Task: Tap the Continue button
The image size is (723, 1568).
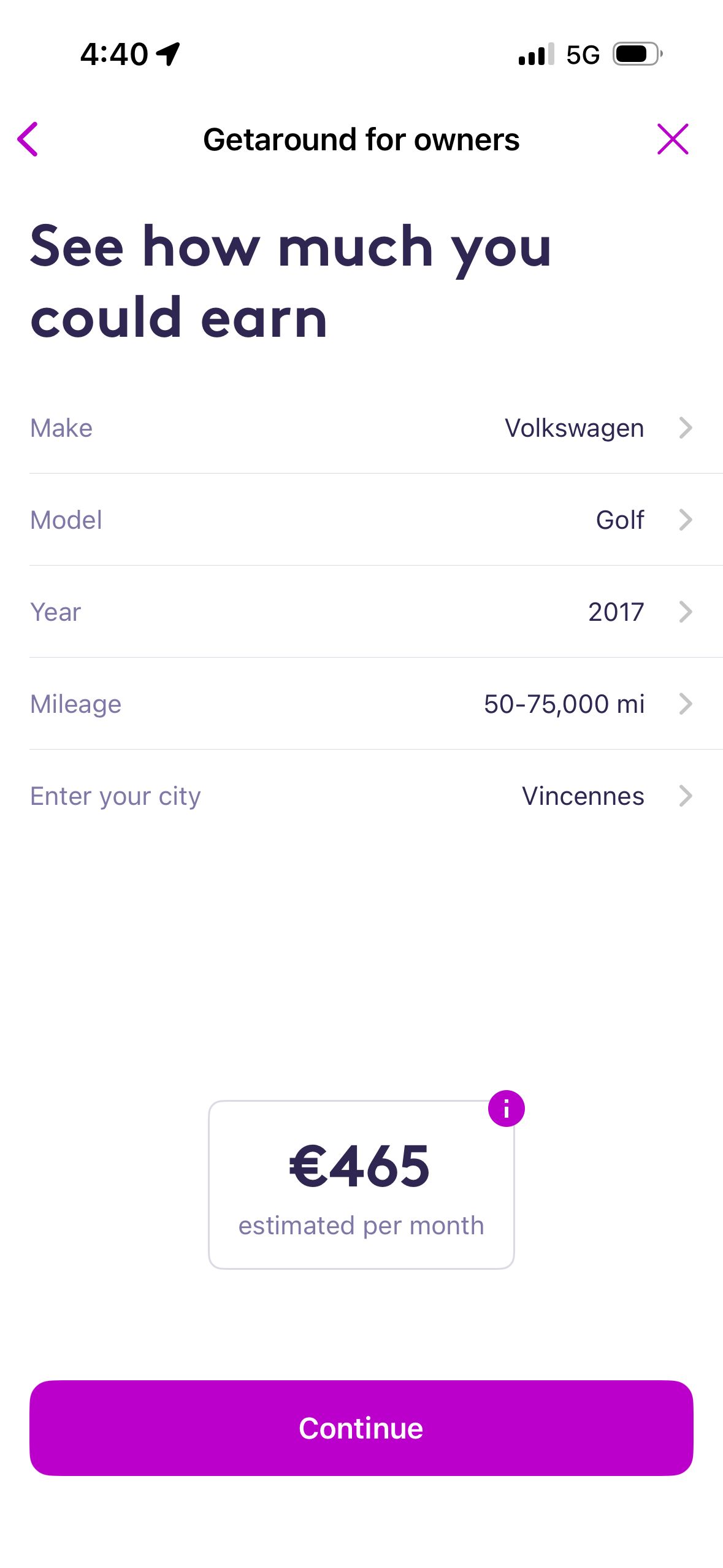Action: (361, 1428)
